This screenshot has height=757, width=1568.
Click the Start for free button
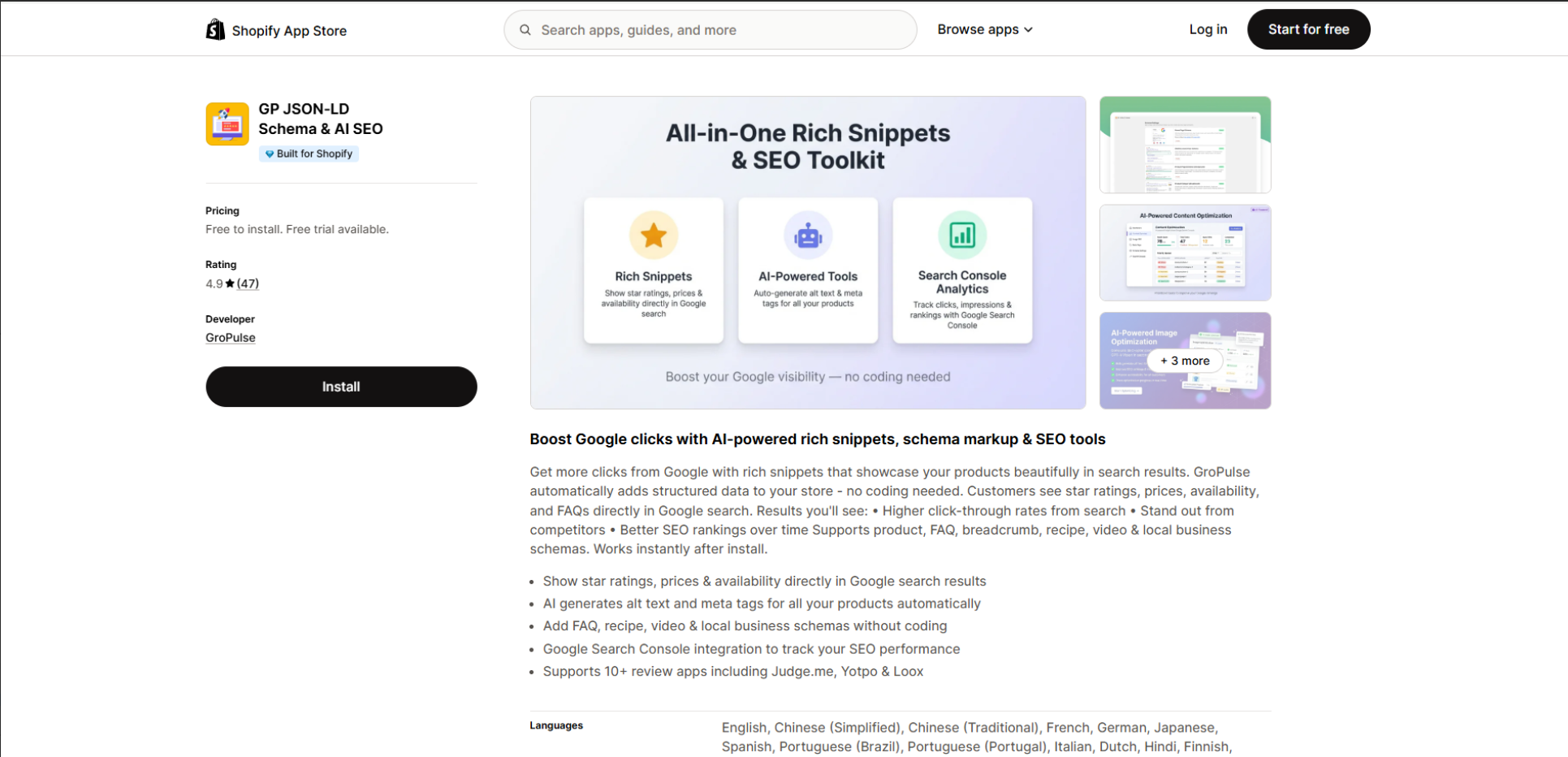pos(1309,29)
